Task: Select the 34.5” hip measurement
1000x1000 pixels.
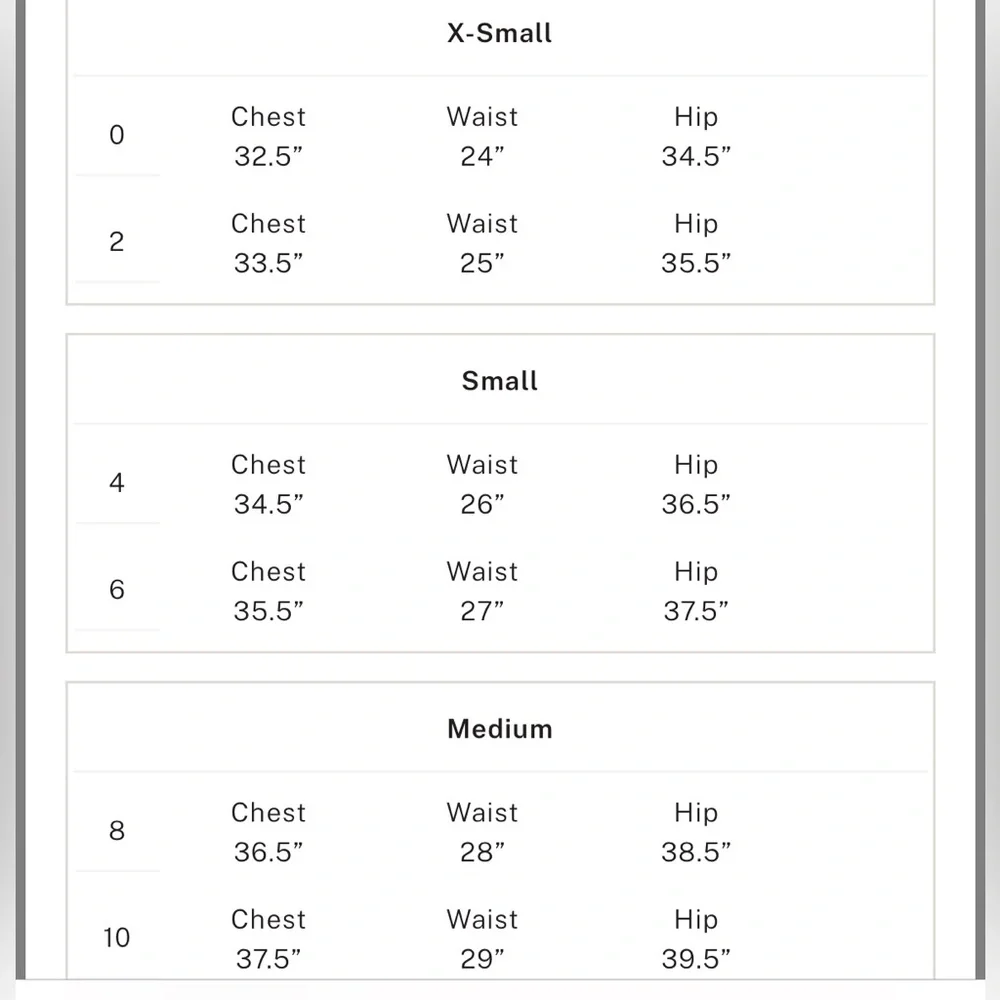Action: tap(696, 157)
